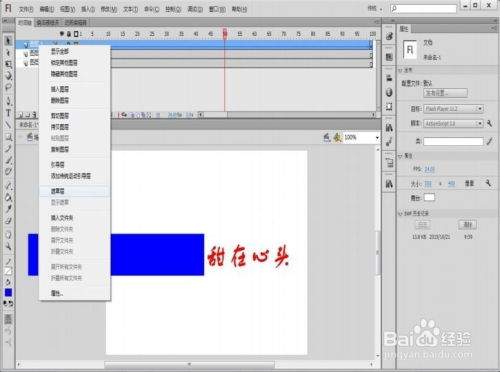Viewport: 500px width, 372px height.
Task: Click the edit symbols icon above stage
Action: [338, 137]
